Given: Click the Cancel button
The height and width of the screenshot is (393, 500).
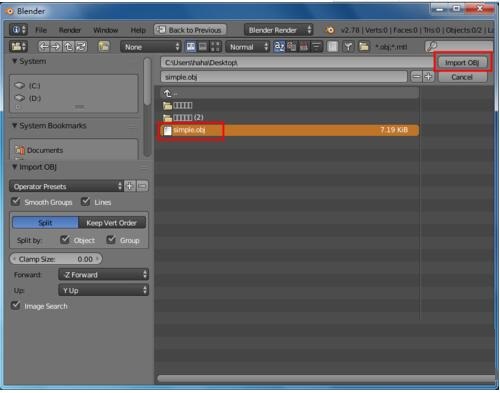Looking at the screenshot, I should (462, 77).
